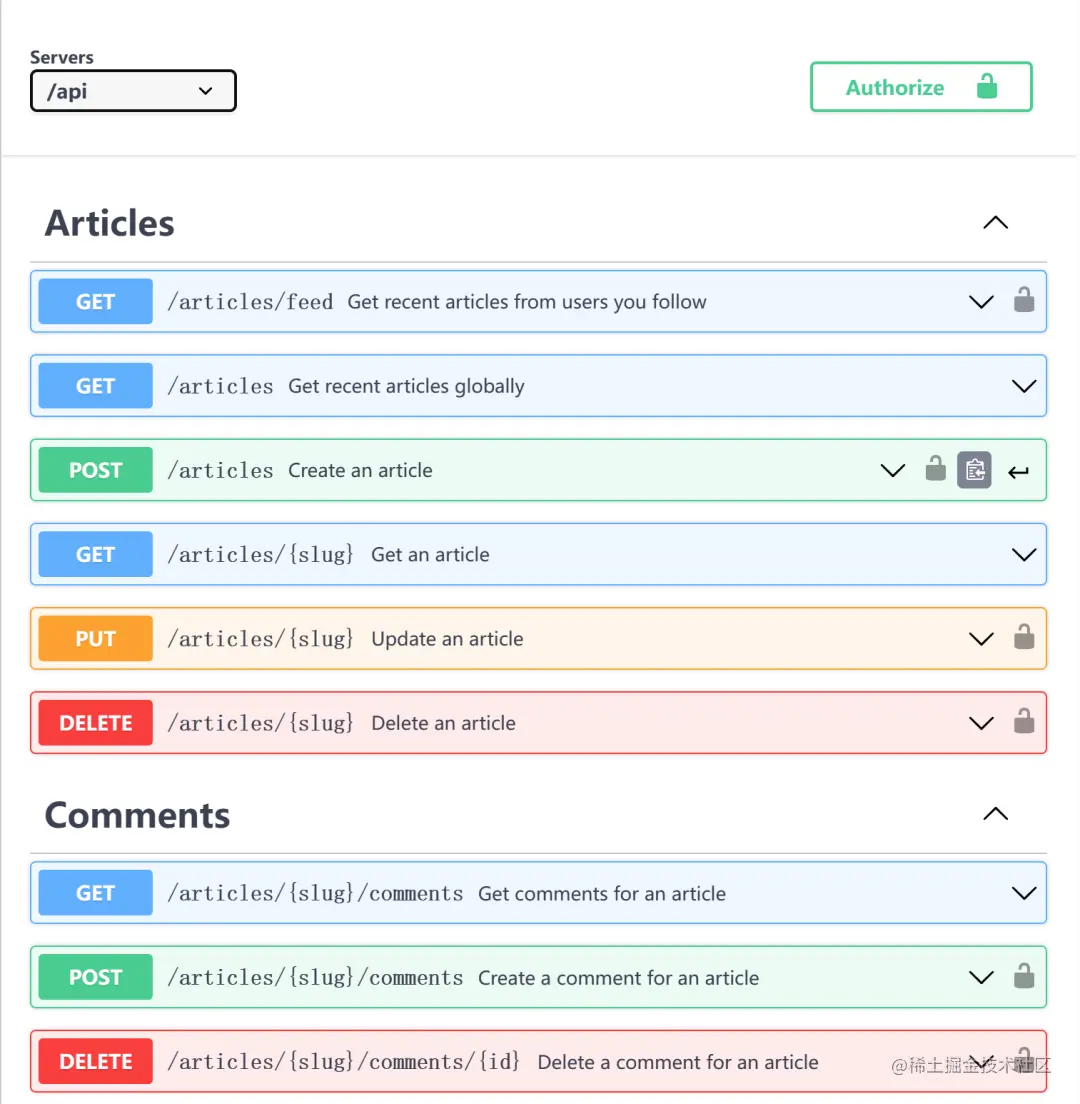Click return arrow icon on POST /articles
This screenshot has width=1080, height=1104.
point(1018,472)
